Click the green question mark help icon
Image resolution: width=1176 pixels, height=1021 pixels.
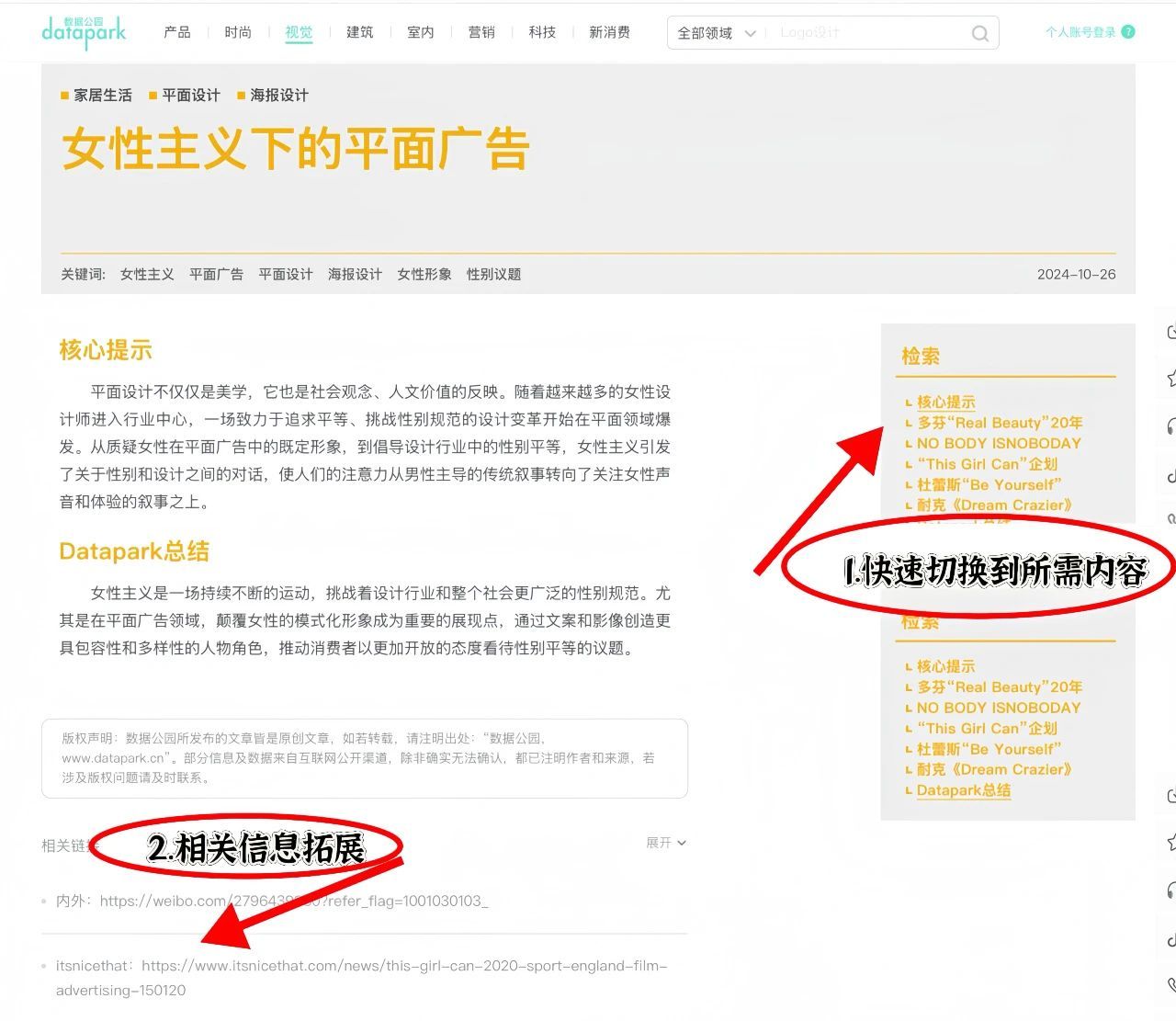coord(1128,32)
